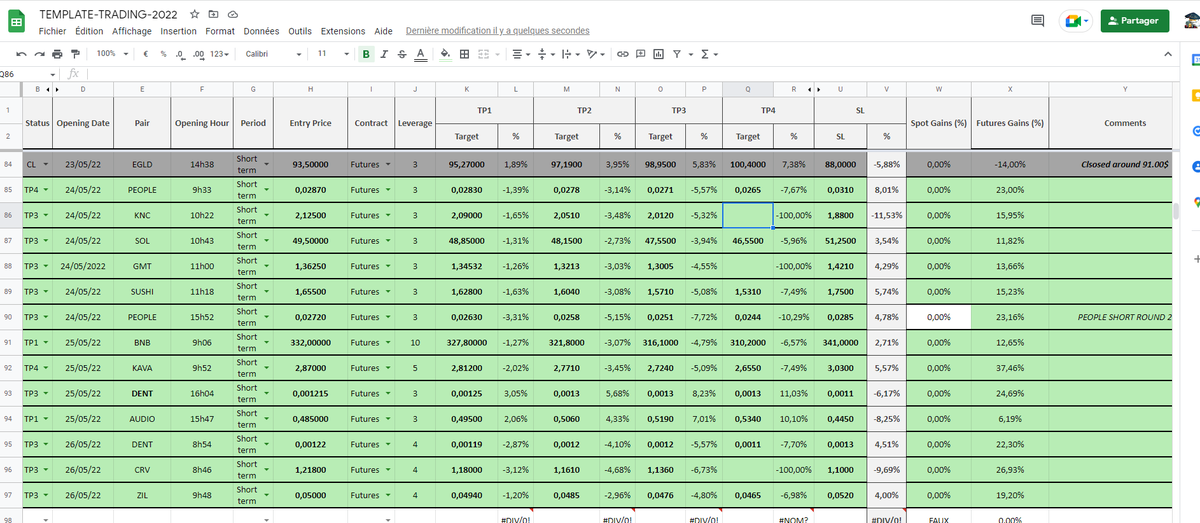
Task: Insert a function with the sigma icon
Action: coord(704,53)
